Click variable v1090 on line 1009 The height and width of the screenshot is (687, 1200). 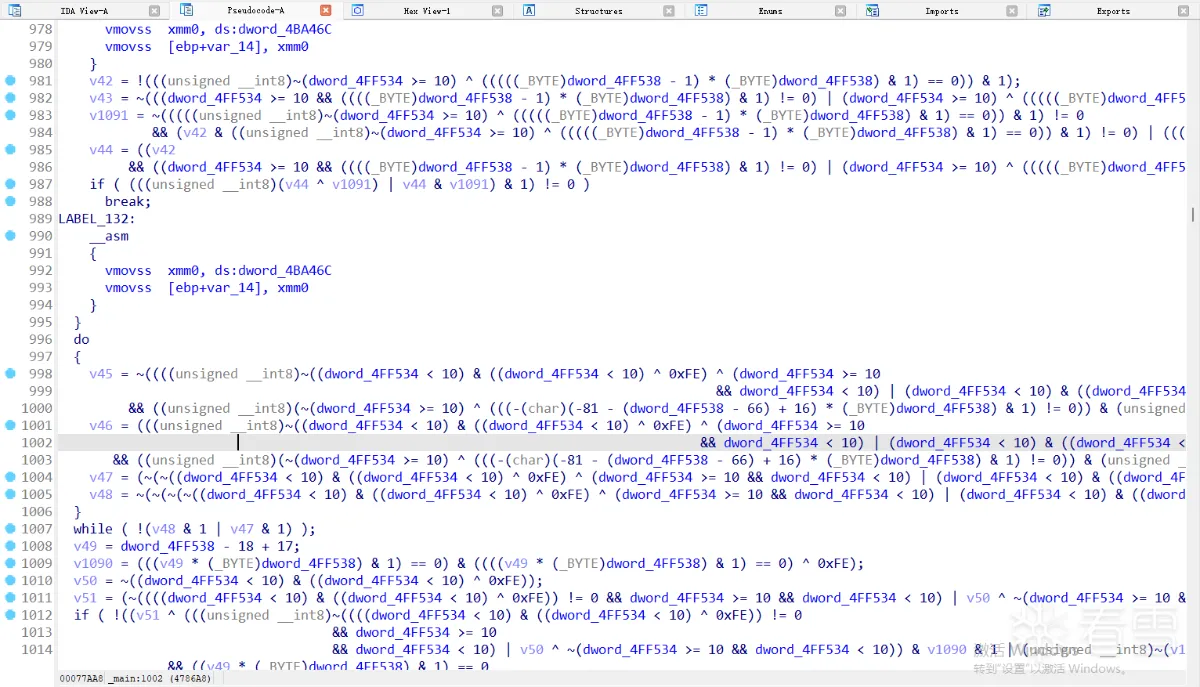coord(93,563)
